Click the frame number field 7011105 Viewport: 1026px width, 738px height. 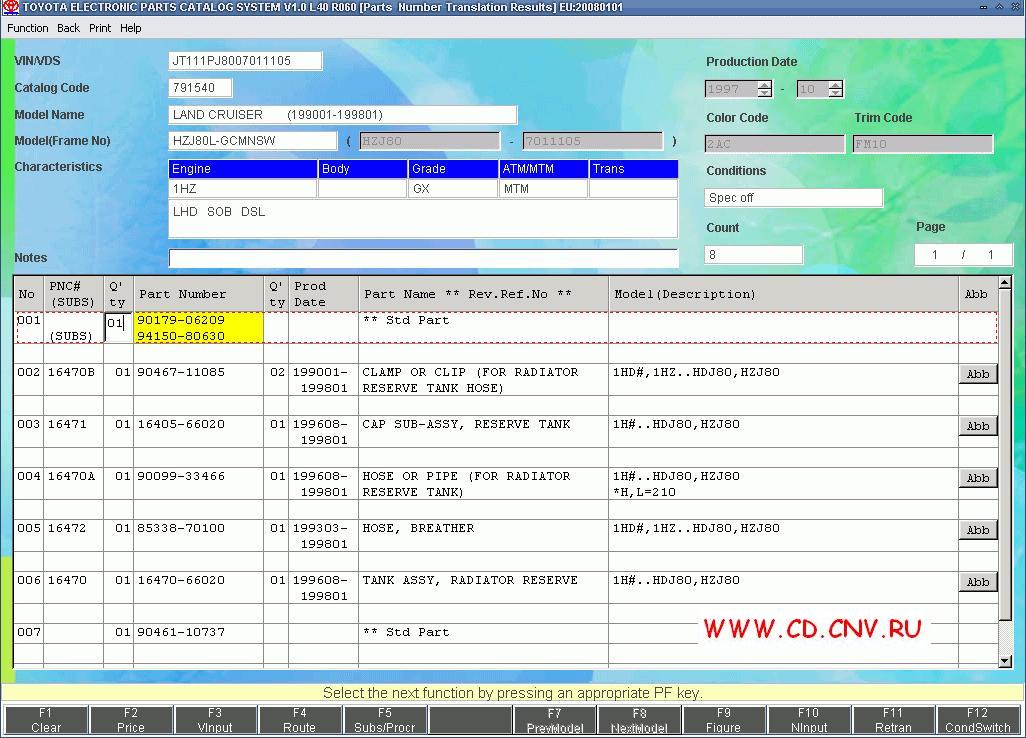click(592, 141)
